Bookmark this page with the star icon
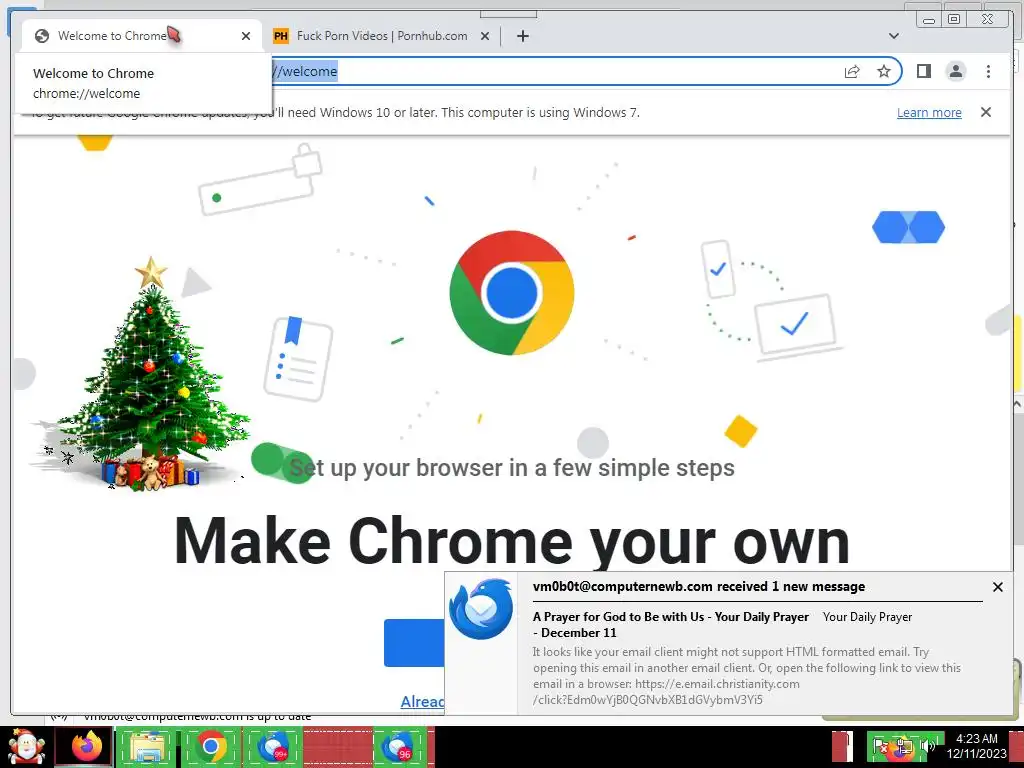 point(884,71)
